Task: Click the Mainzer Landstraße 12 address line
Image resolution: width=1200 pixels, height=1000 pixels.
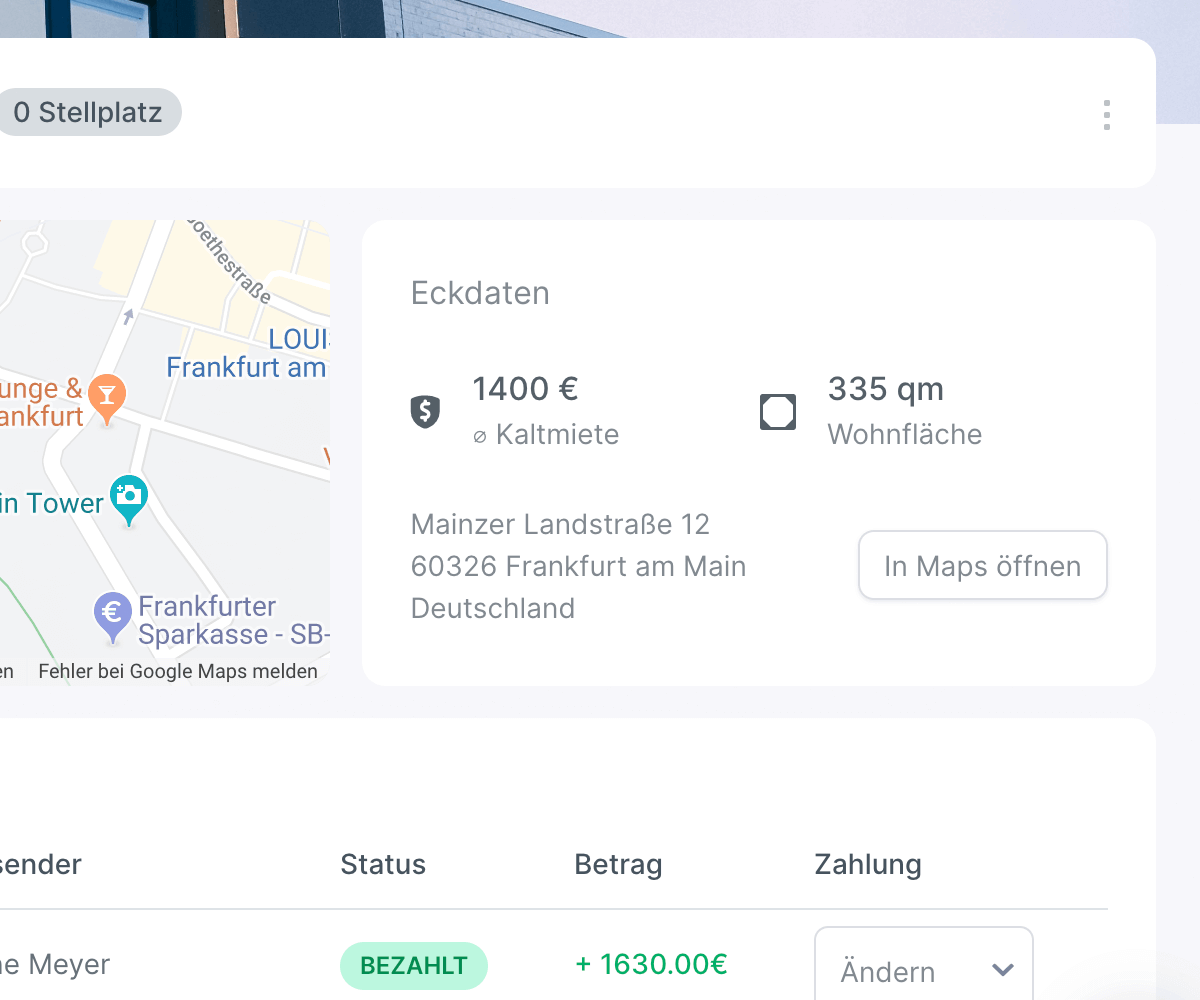Action: (560, 524)
